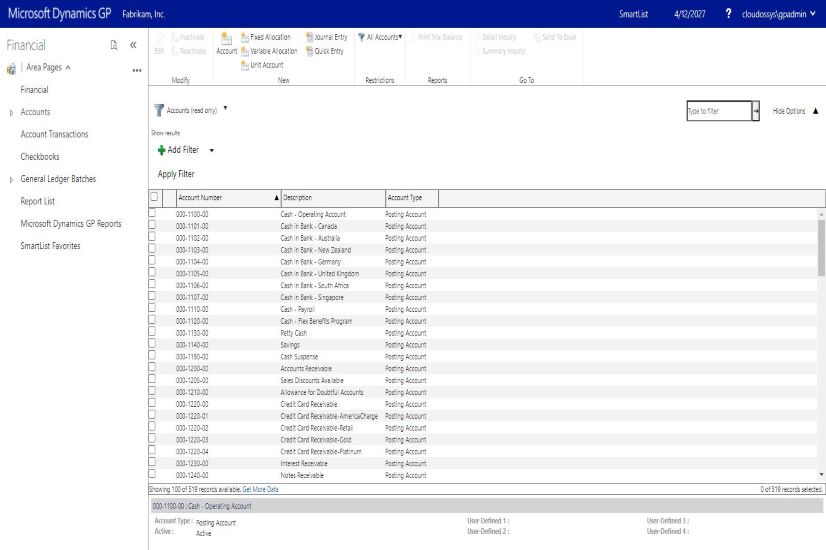This screenshot has width=826, height=550.
Task: Create a new Unit Account
Action: [x=262, y=65]
